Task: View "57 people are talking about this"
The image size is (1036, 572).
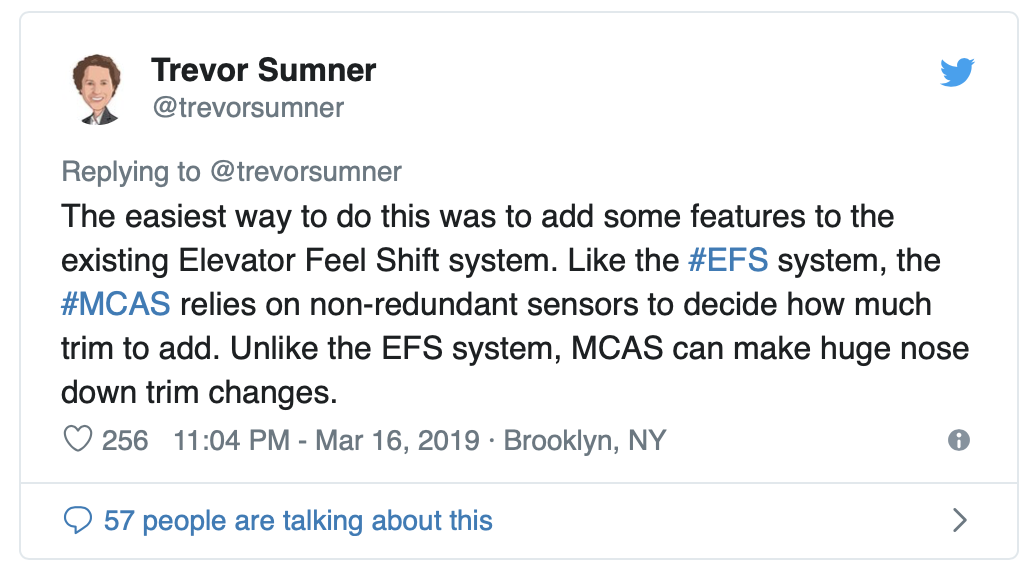Action: (298, 520)
